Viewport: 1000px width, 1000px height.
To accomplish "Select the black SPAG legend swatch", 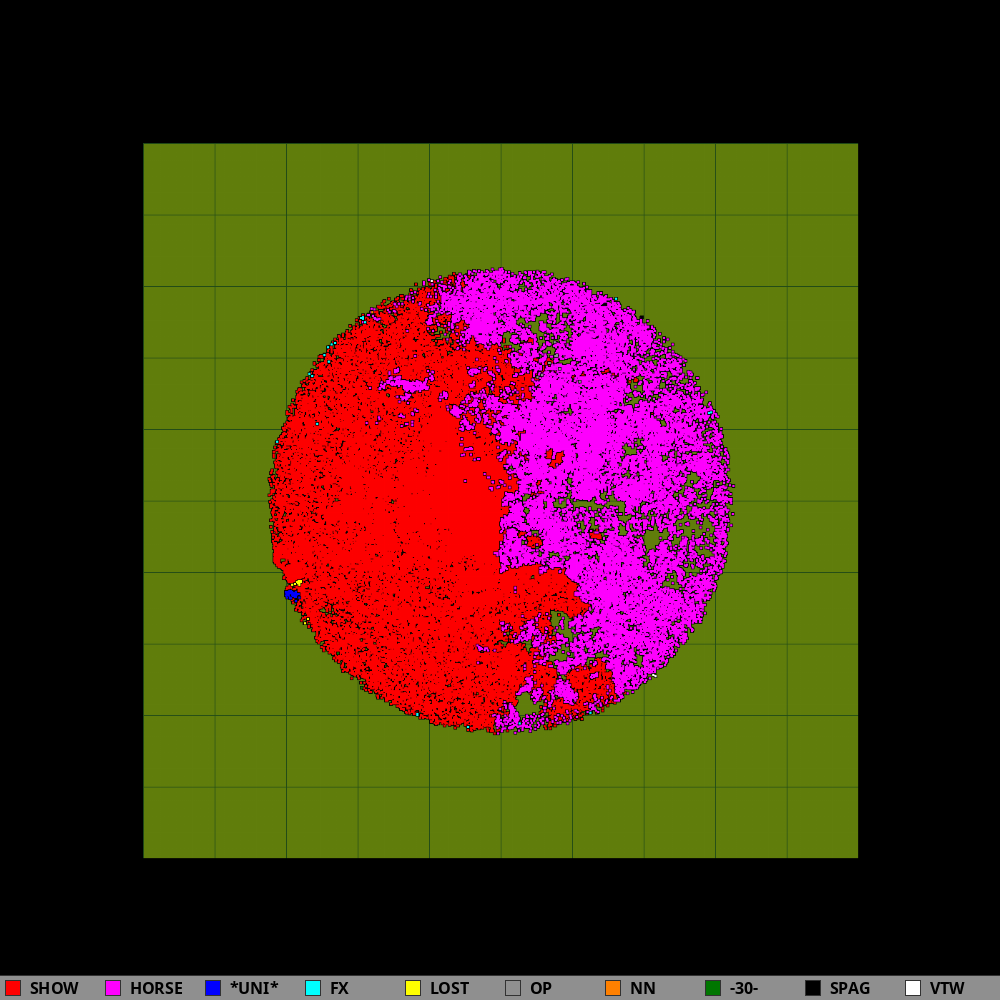I will [x=813, y=988].
